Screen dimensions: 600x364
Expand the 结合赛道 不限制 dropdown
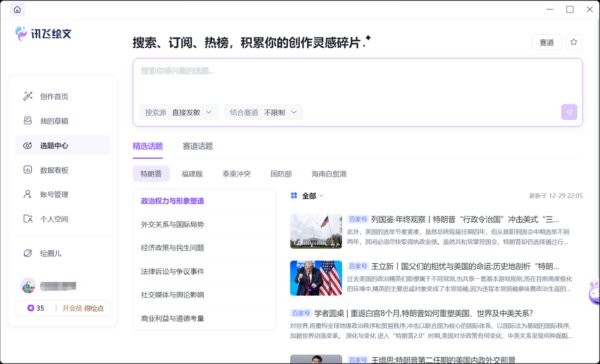(263, 112)
